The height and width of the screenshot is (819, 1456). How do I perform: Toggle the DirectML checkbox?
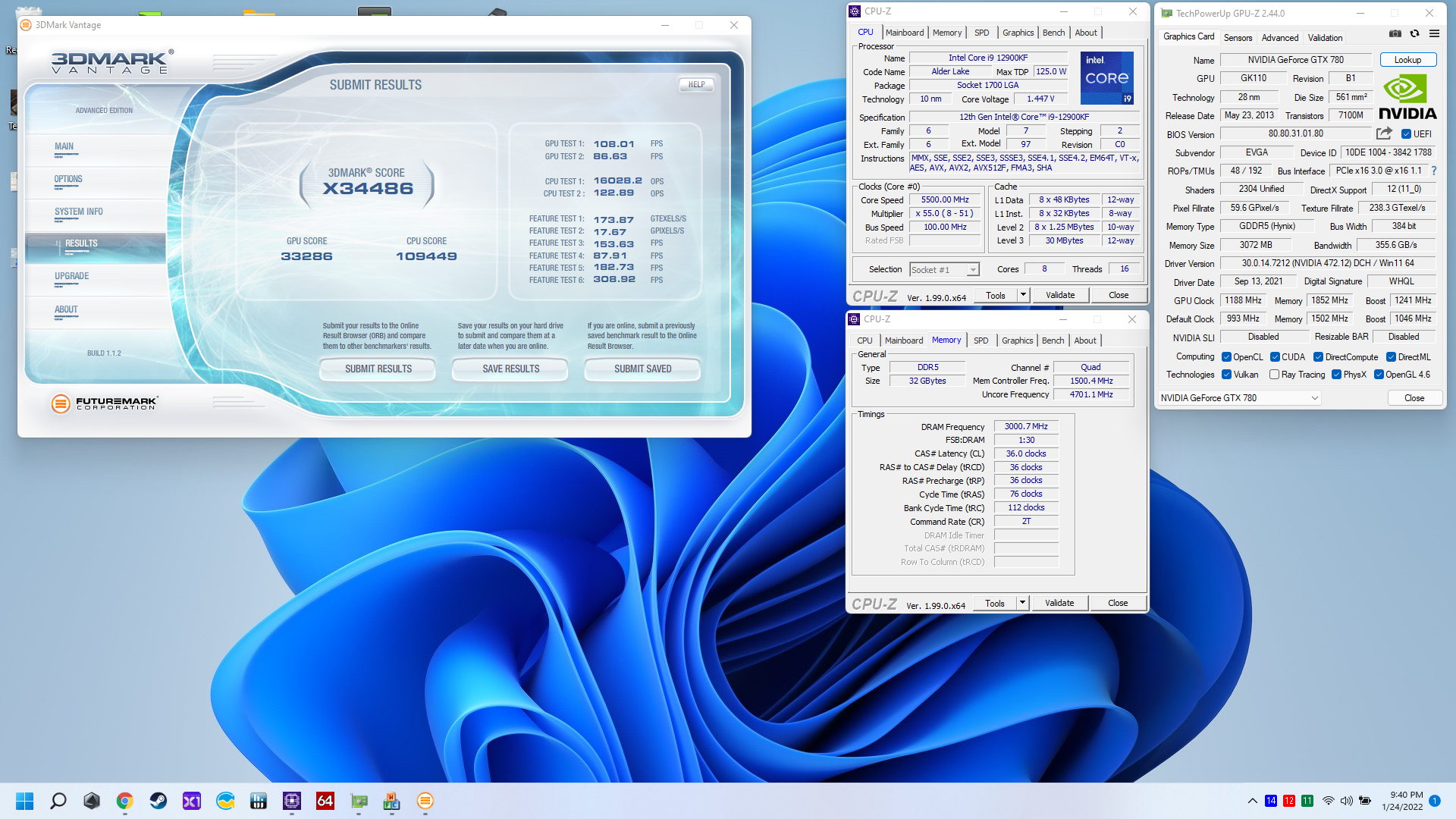[x=1391, y=357]
